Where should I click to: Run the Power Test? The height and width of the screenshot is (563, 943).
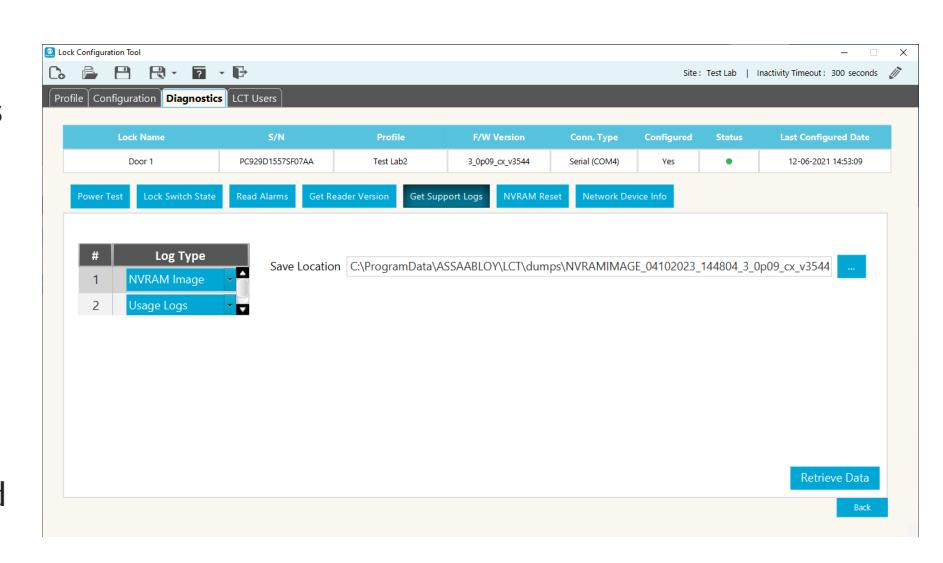pos(100,196)
